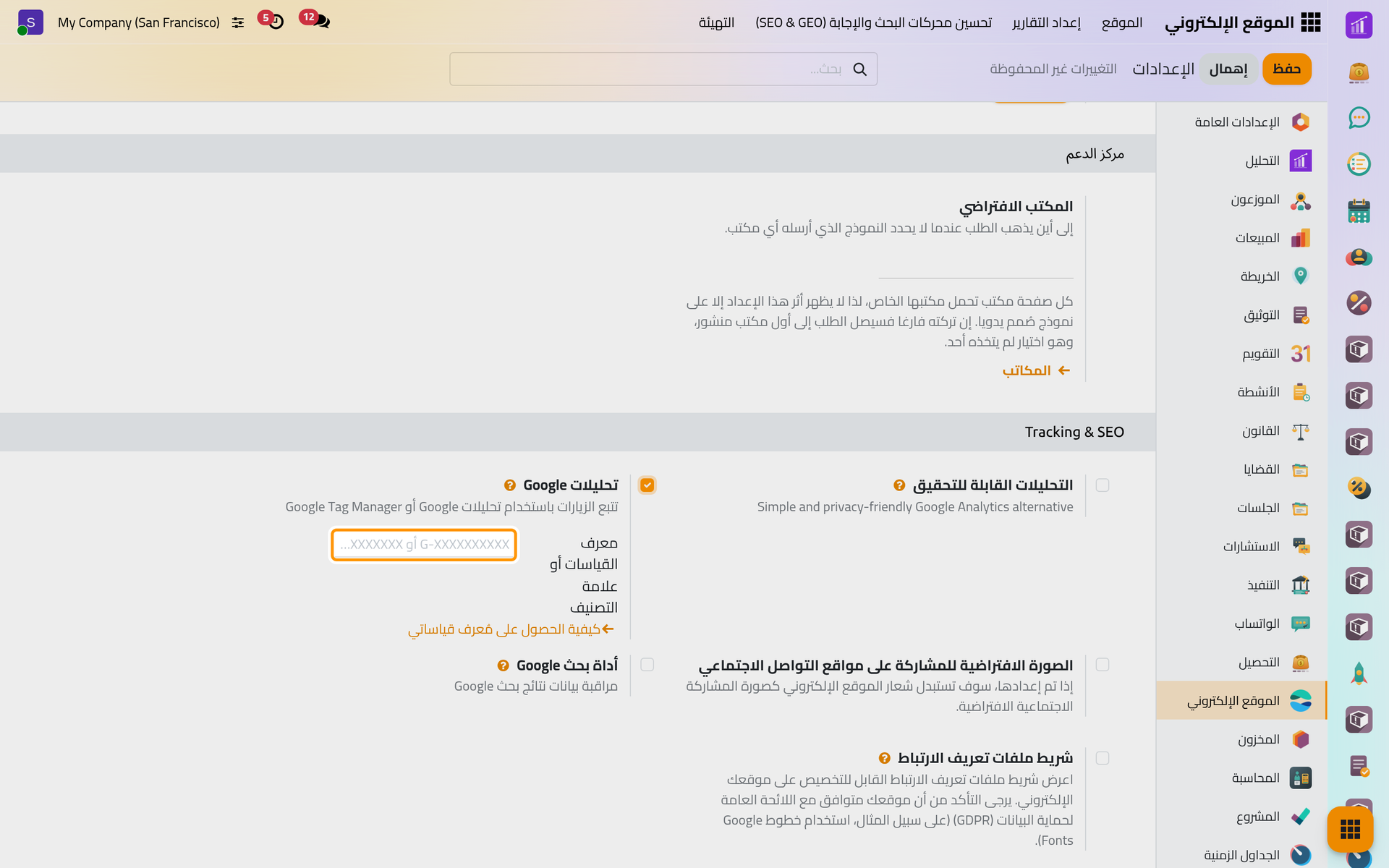Click the company settings sliders icon
This screenshot has height=868, width=1389.
(x=238, y=22)
